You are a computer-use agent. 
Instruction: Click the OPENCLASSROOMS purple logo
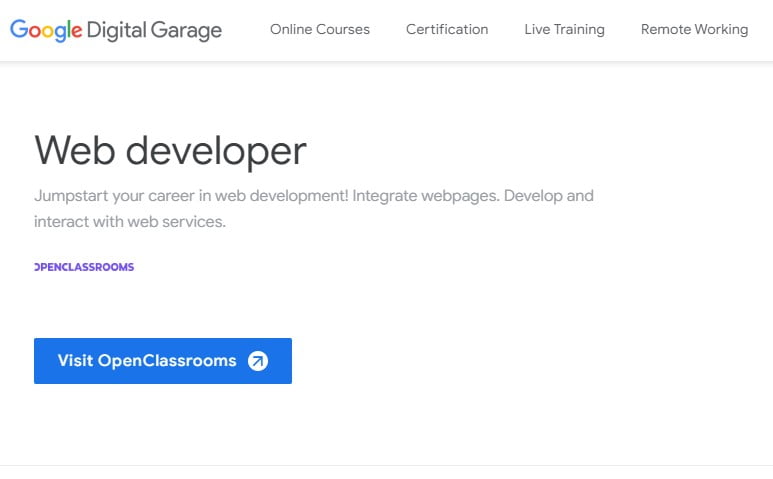pos(84,267)
